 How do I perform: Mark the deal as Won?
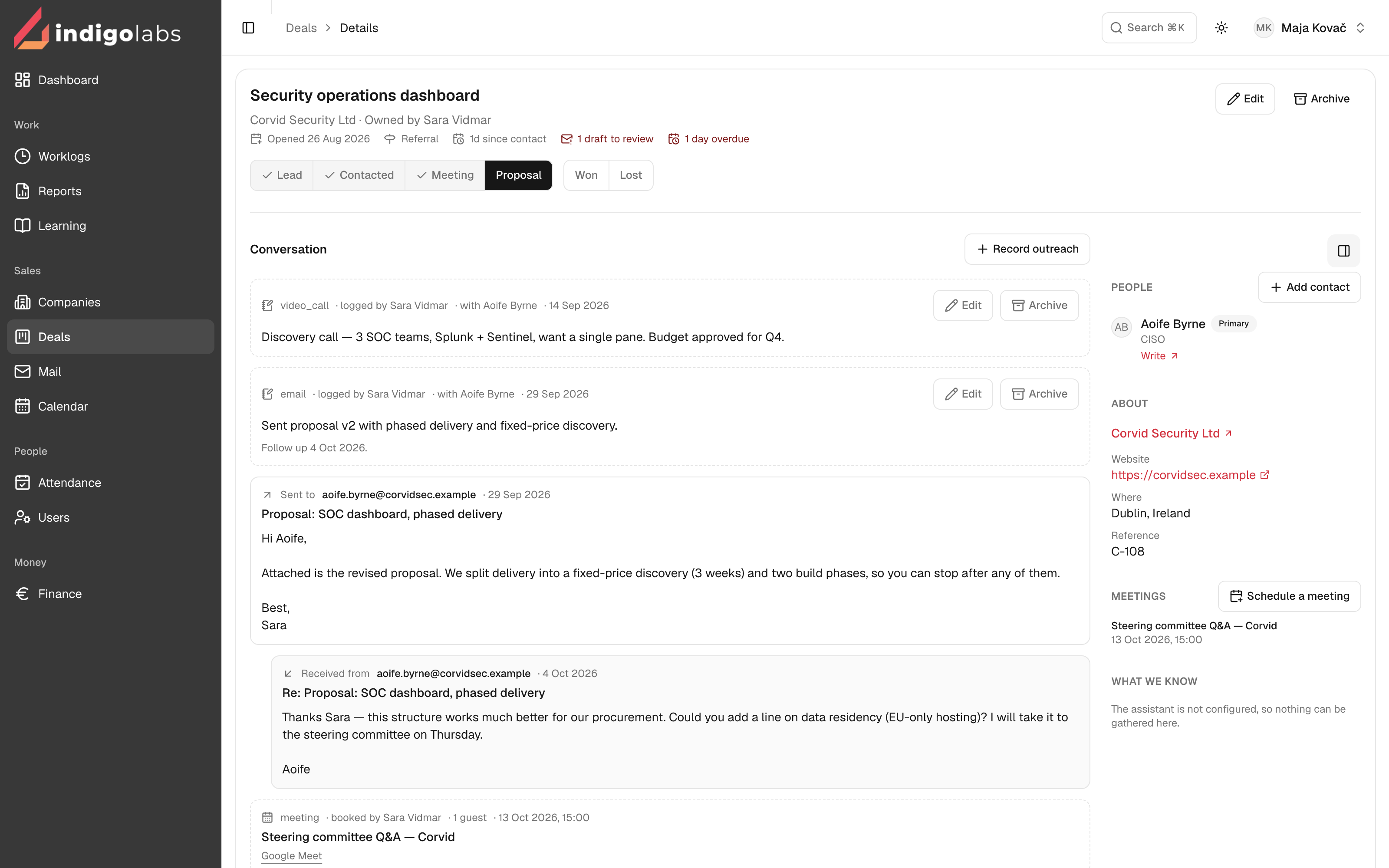(586, 175)
